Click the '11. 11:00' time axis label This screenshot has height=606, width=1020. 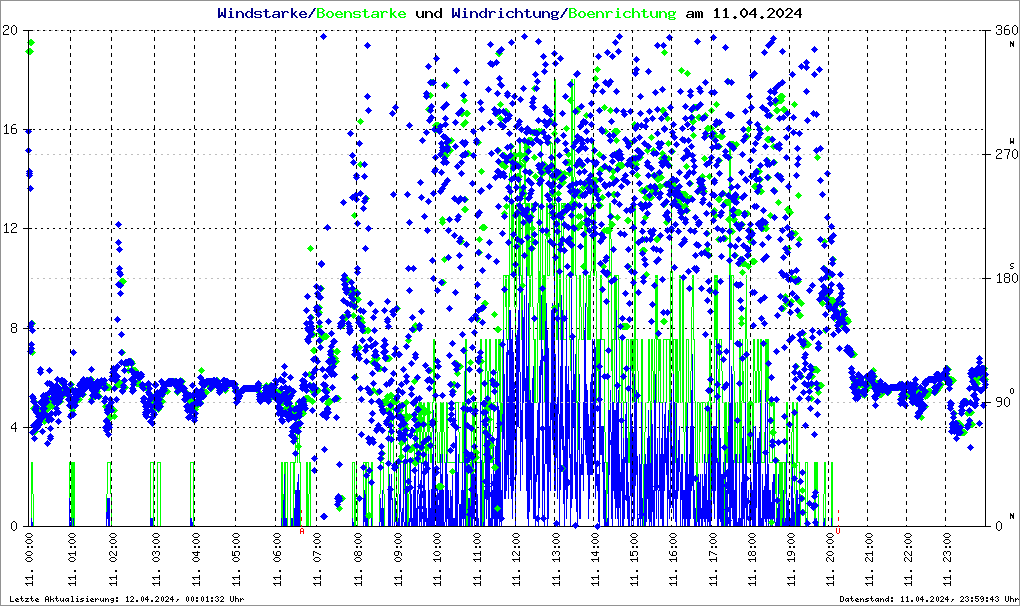[477, 560]
